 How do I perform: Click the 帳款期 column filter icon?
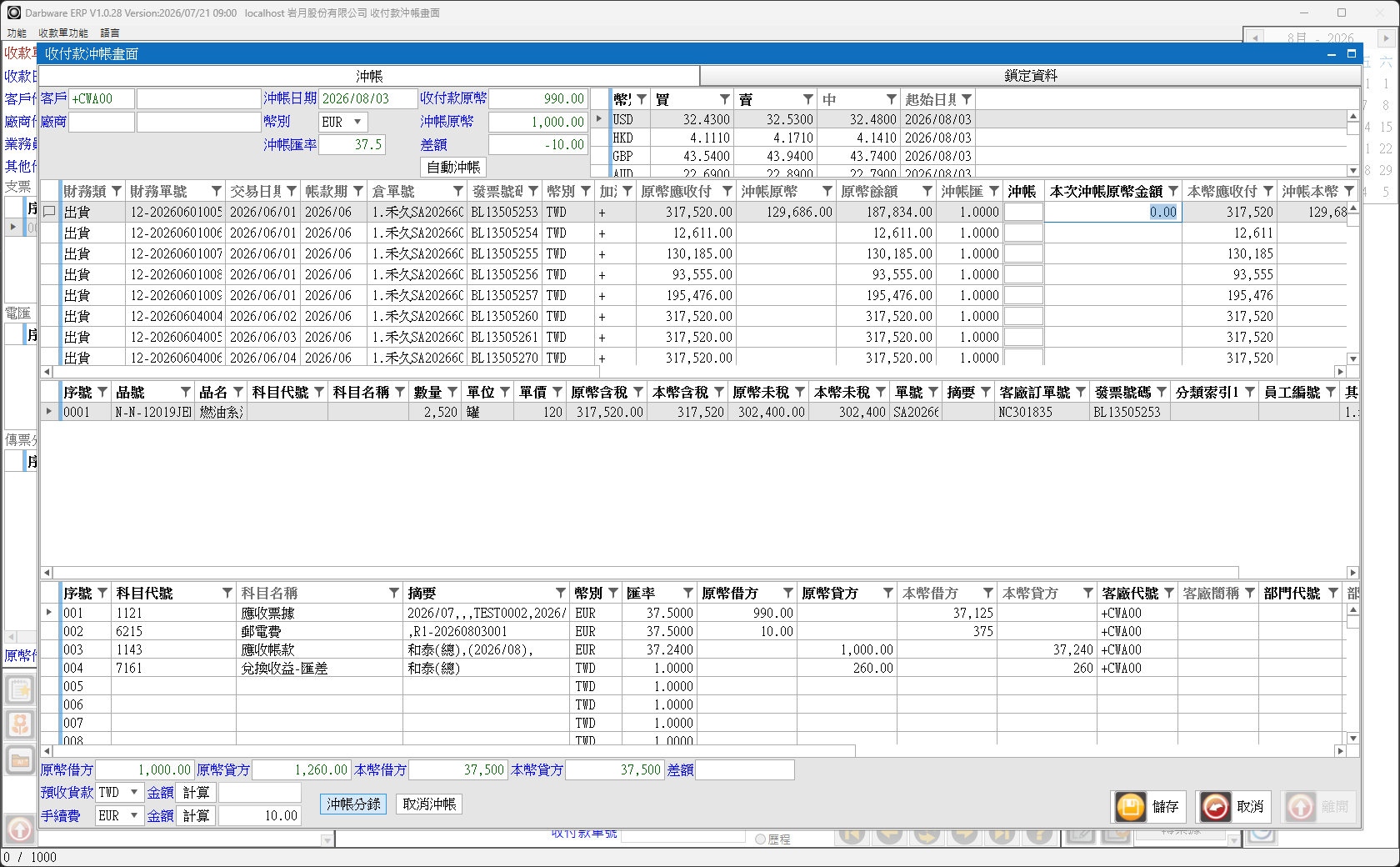358,191
